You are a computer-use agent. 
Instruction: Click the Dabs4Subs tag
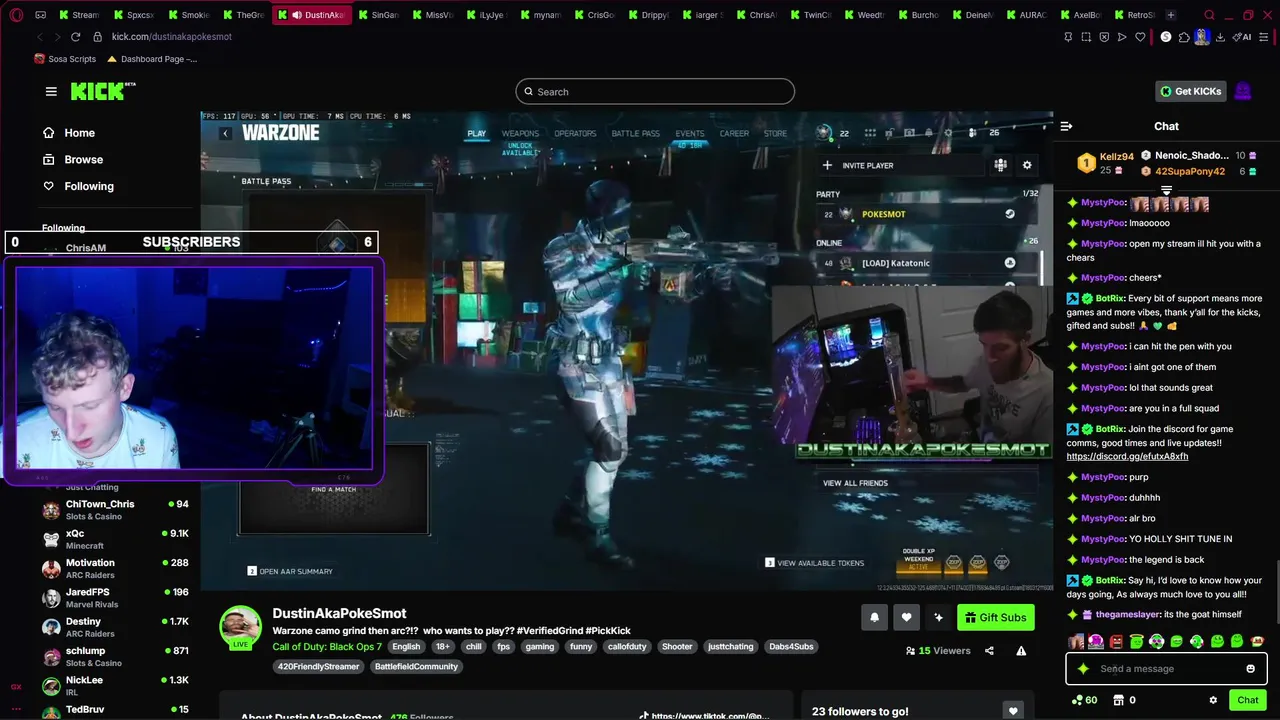click(x=791, y=647)
